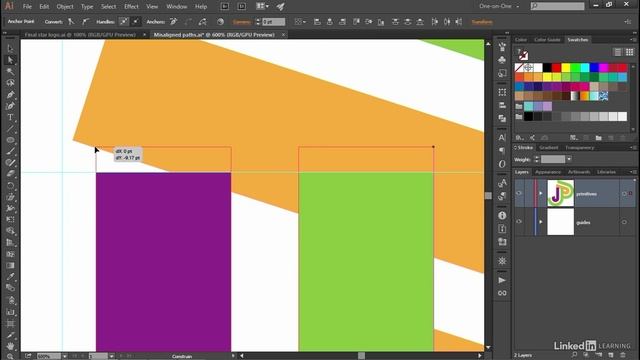
Task: Open the Window menu
Action: (177, 7)
